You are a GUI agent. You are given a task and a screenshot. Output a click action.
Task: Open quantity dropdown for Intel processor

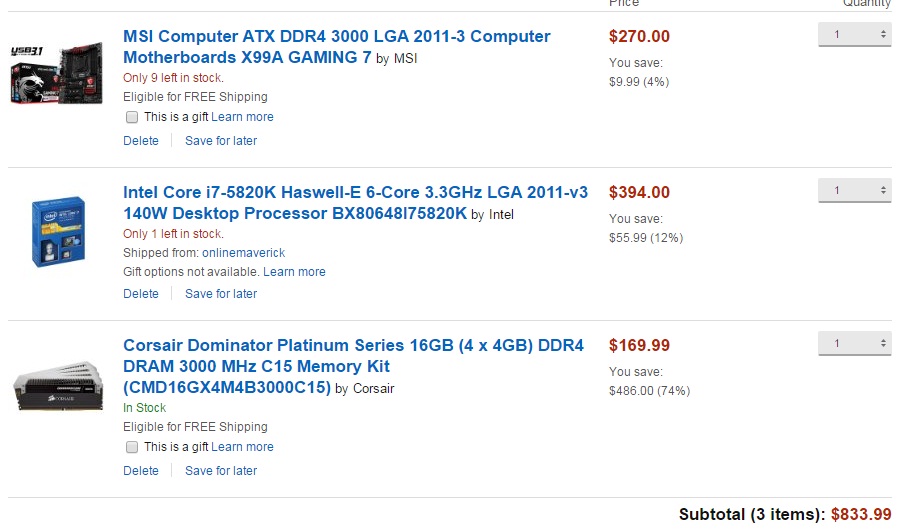[x=854, y=190]
